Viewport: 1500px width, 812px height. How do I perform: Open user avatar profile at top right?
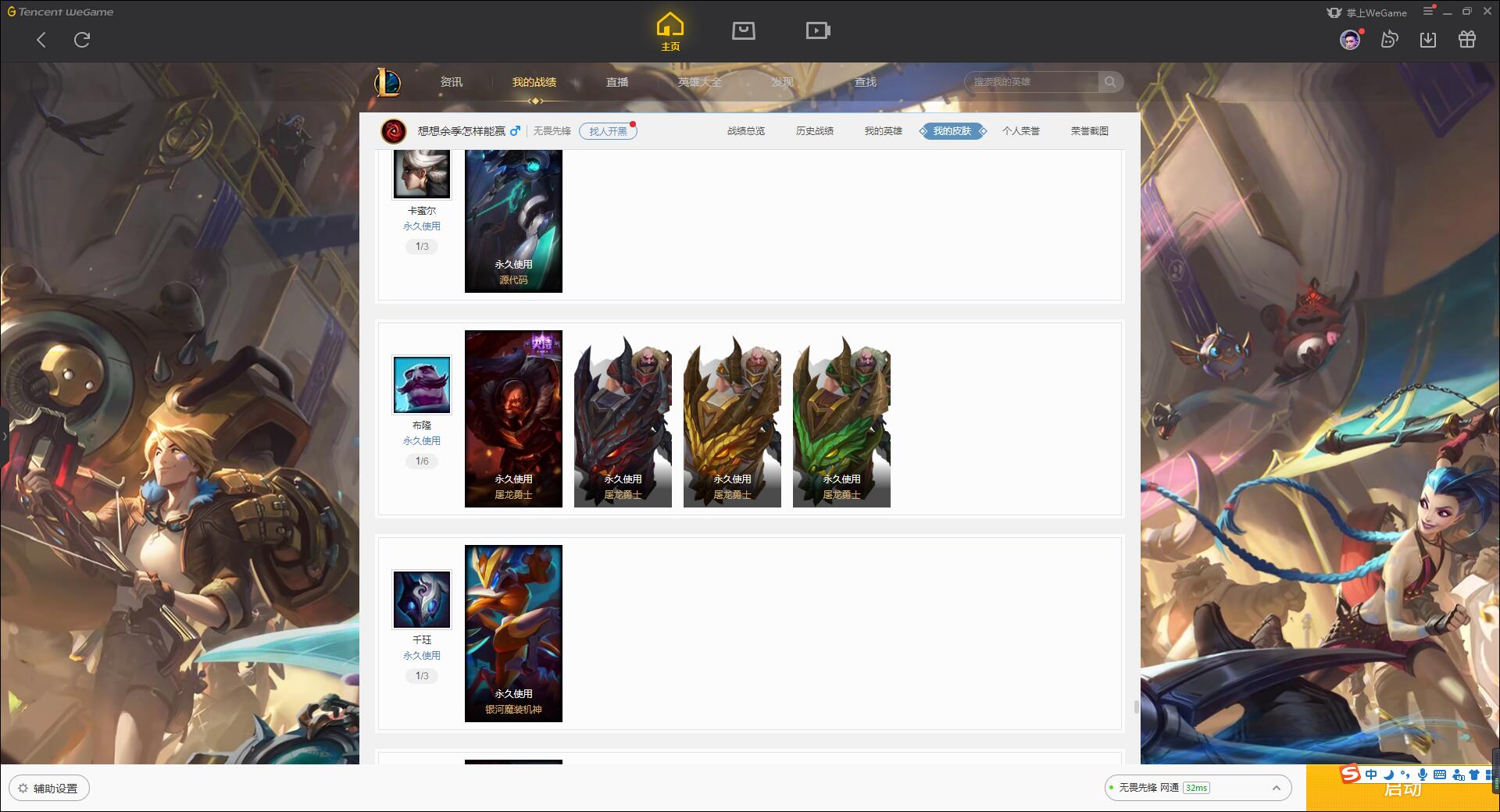tap(1350, 40)
